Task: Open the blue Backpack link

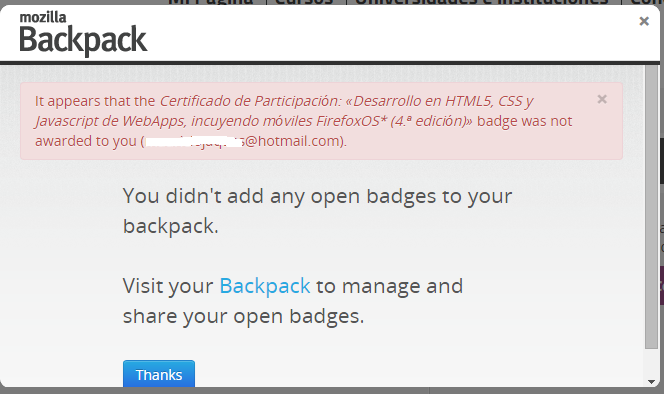Action: (265, 286)
